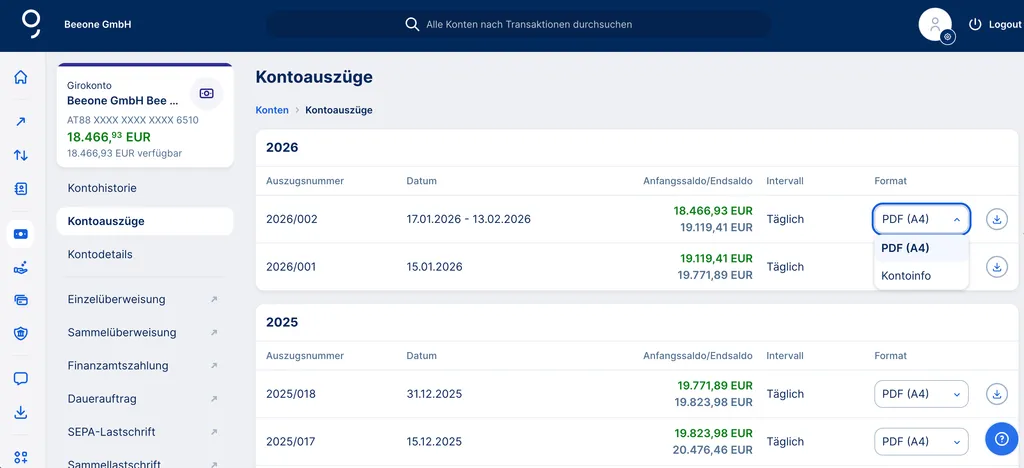Click the Logout button
Viewport: 1024px width, 468px height.
click(x=995, y=24)
